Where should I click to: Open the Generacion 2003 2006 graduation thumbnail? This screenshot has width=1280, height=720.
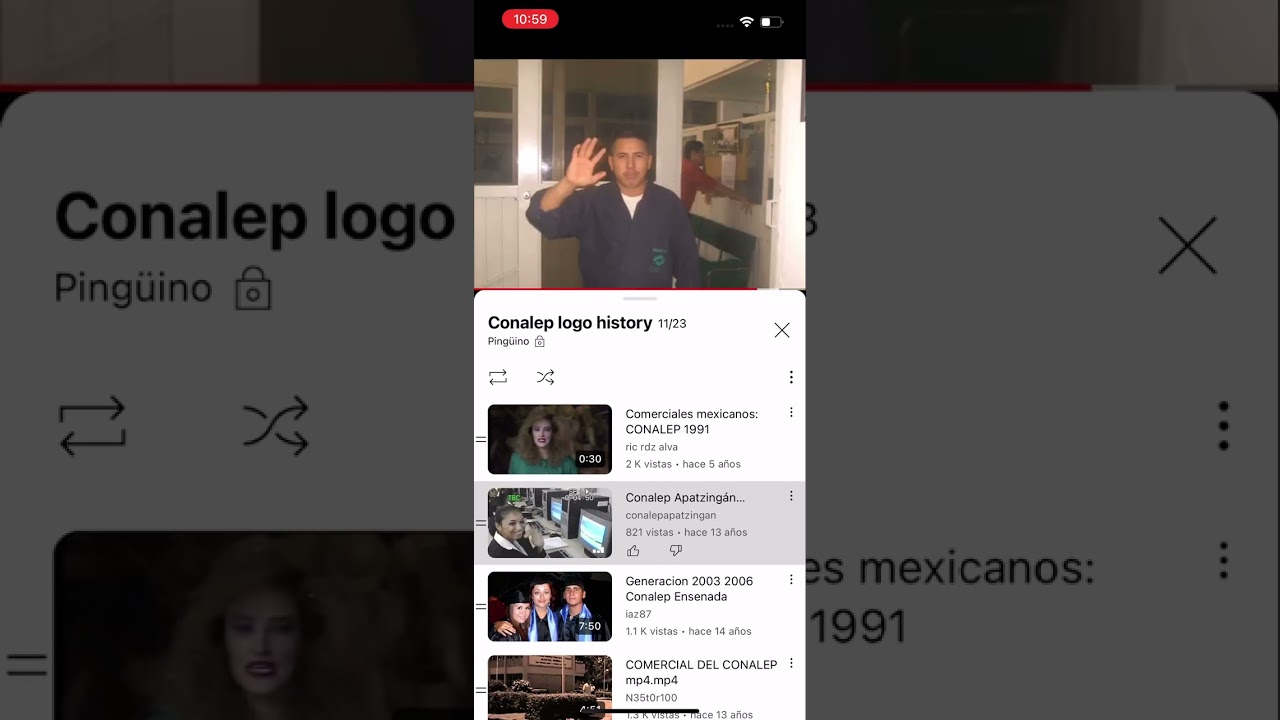pos(550,606)
